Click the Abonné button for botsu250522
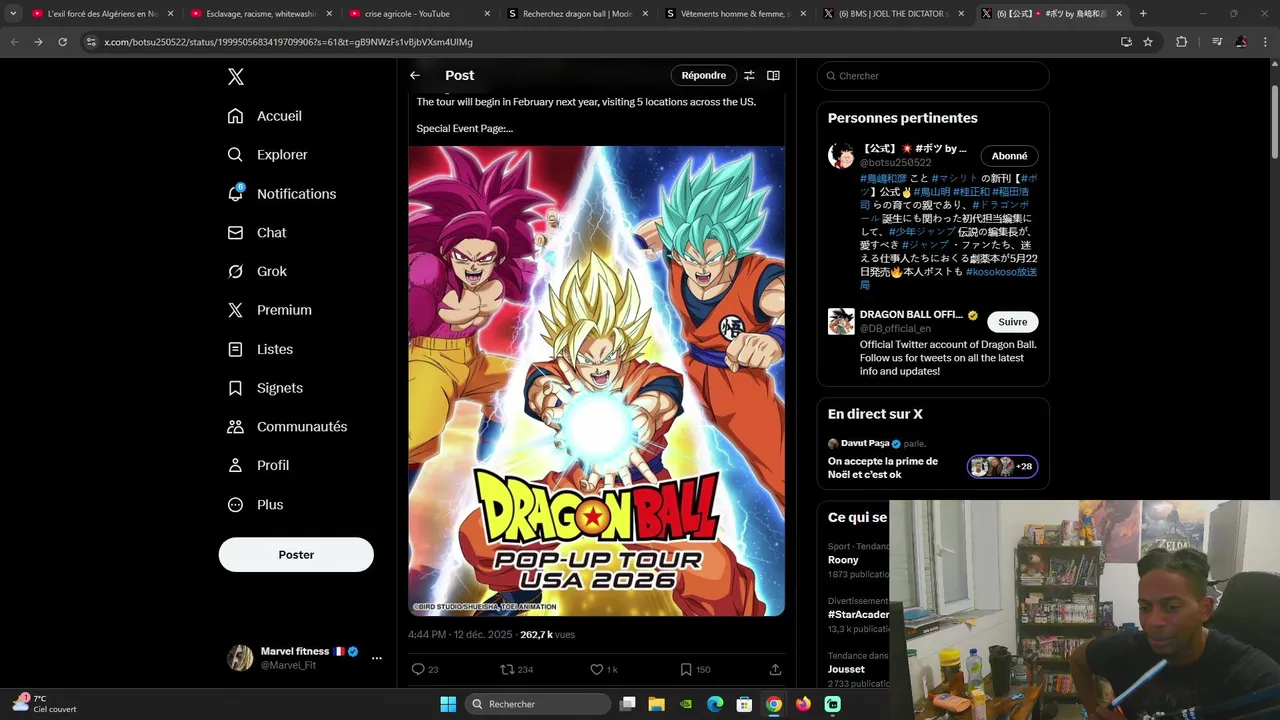1280x720 pixels. click(x=1009, y=156)
